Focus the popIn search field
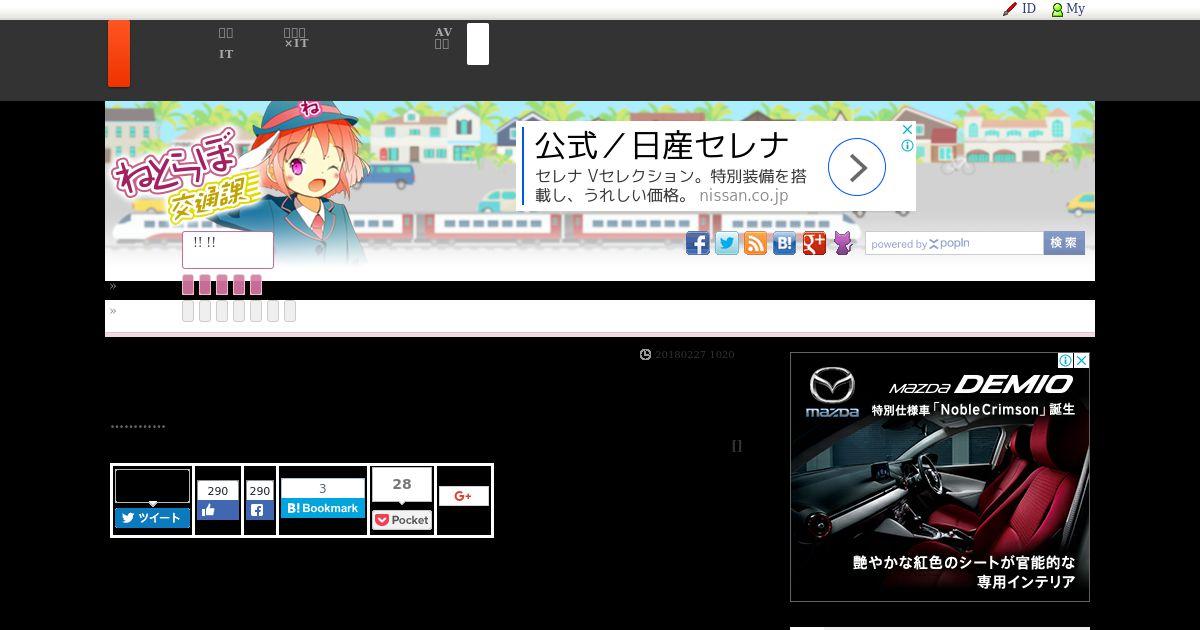Viewport: 1200px width, 630px height. pyautogui.click(x=955, y=243)
